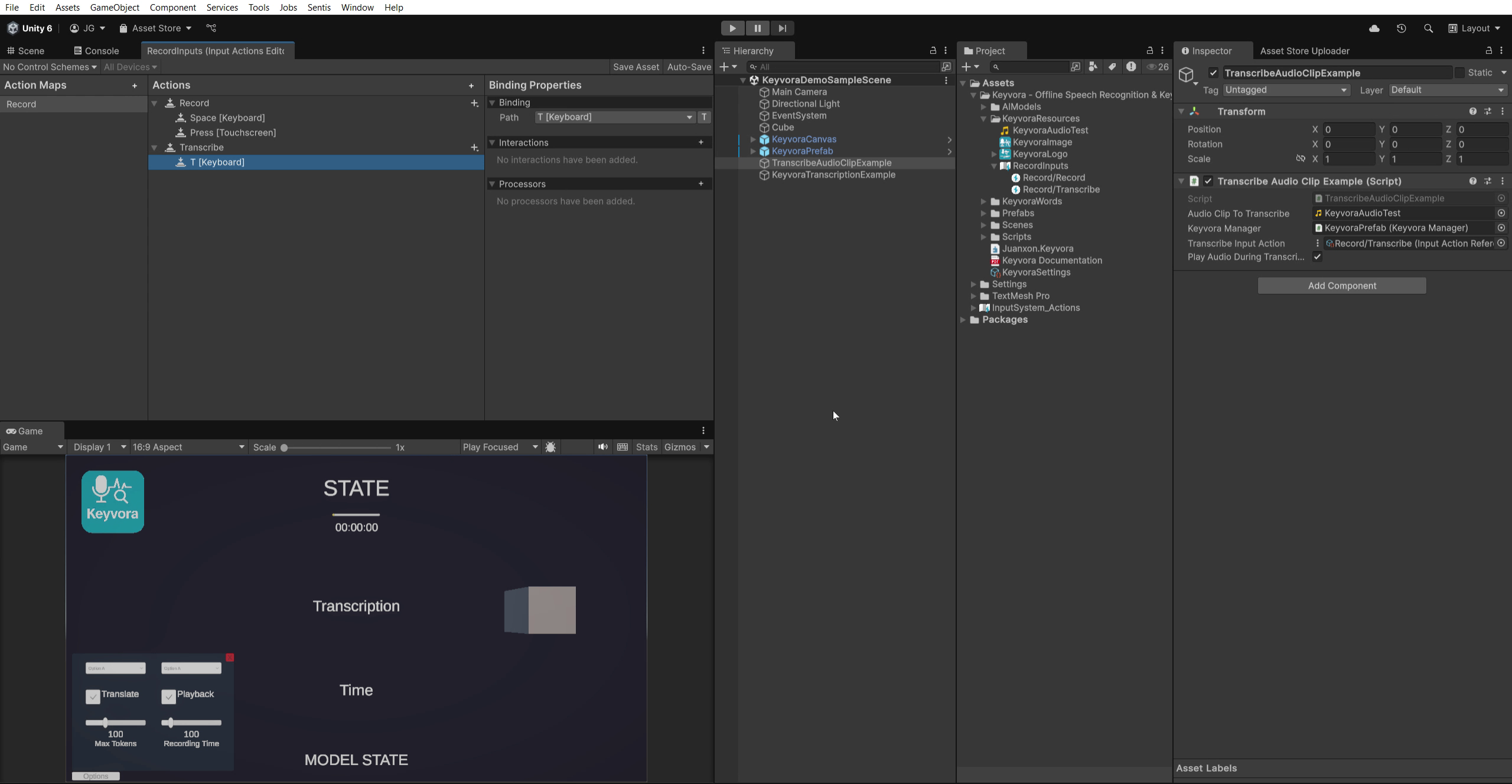1512x784 pixels.
Task: Toggle the Playback checkbox in Game view
Action: point(168,697)
